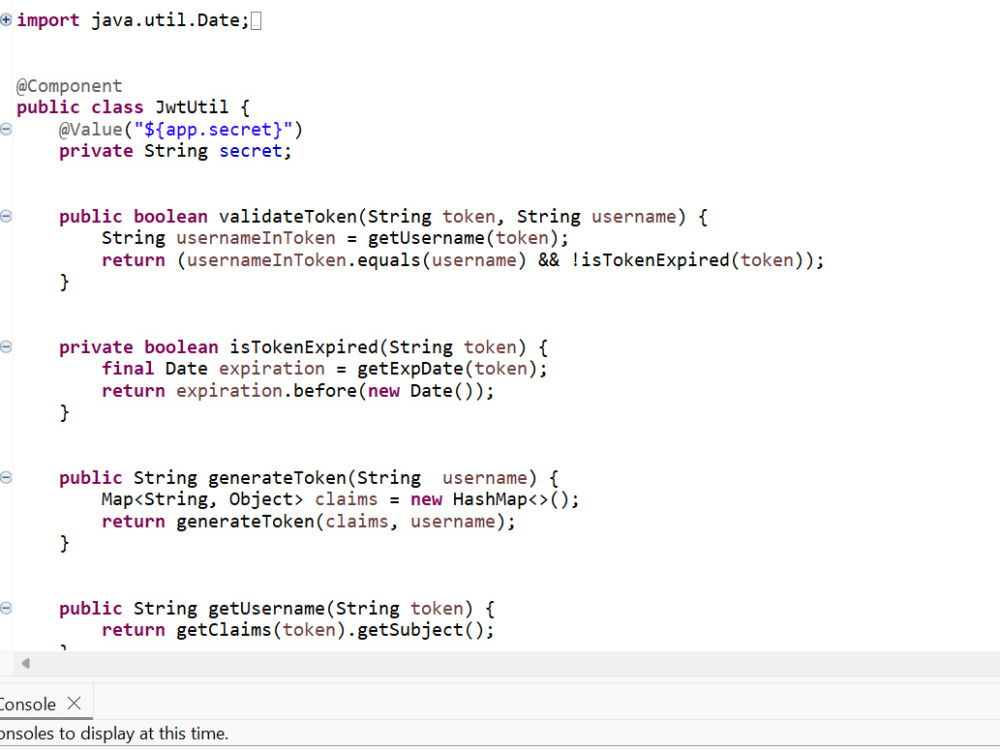
Task: Click 'final' keyword in isTokenExpired
Action: [128, 369]
